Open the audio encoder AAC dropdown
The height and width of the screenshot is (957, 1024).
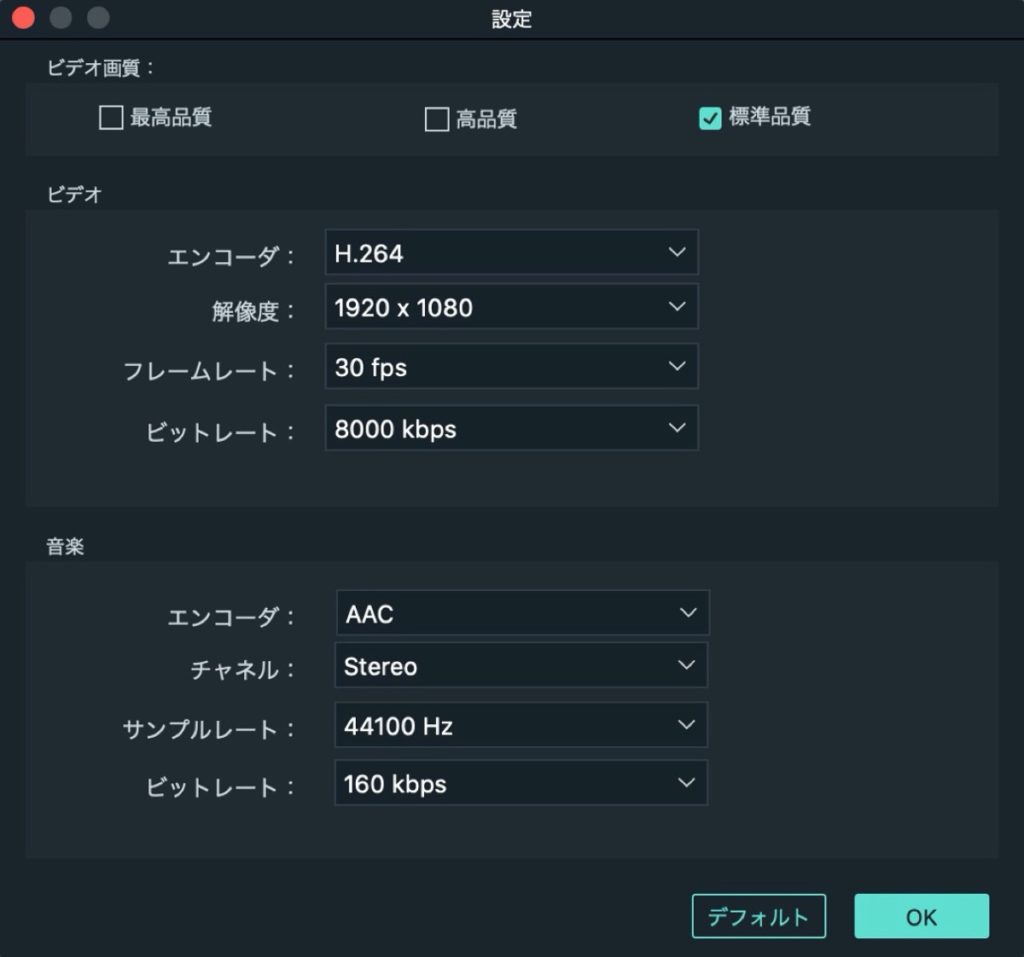pos(522,613)
